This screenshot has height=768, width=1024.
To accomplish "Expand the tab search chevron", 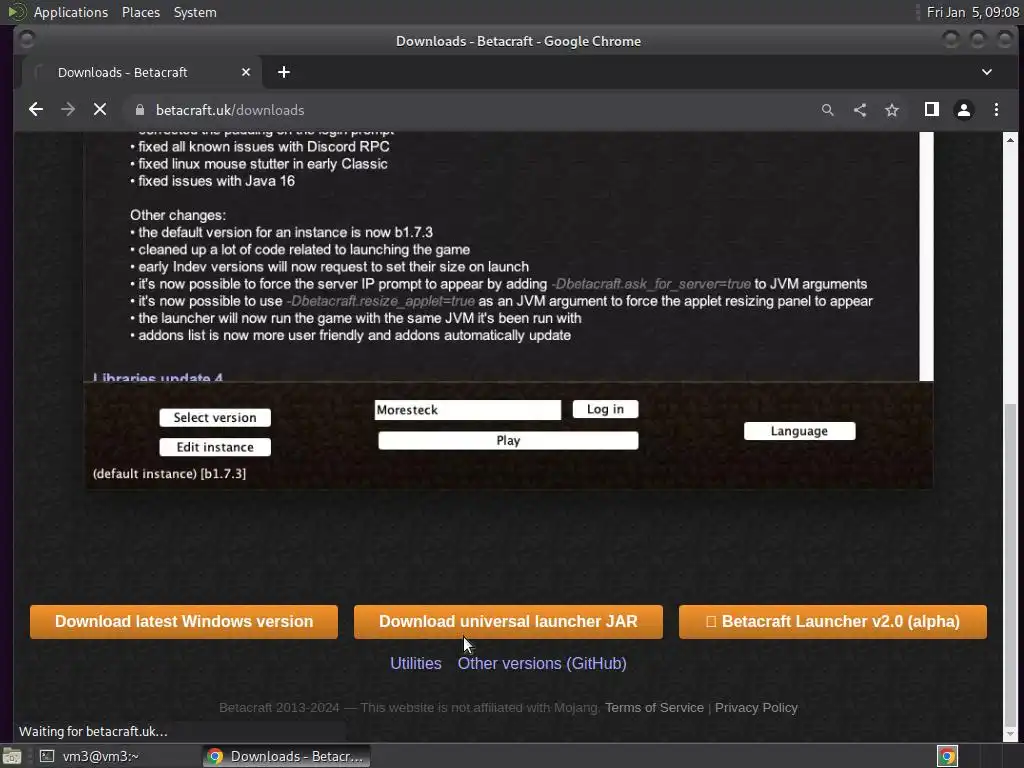I will [x=987, y=72].
